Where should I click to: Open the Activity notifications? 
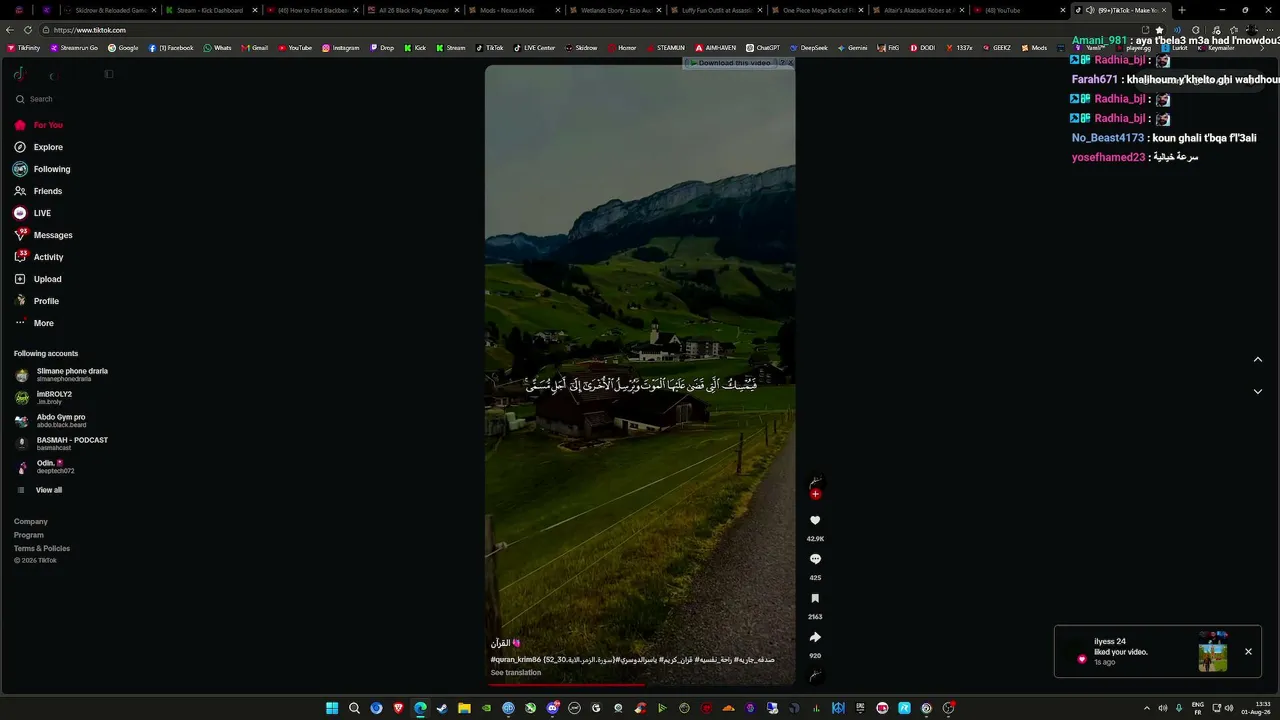[39, 257]
